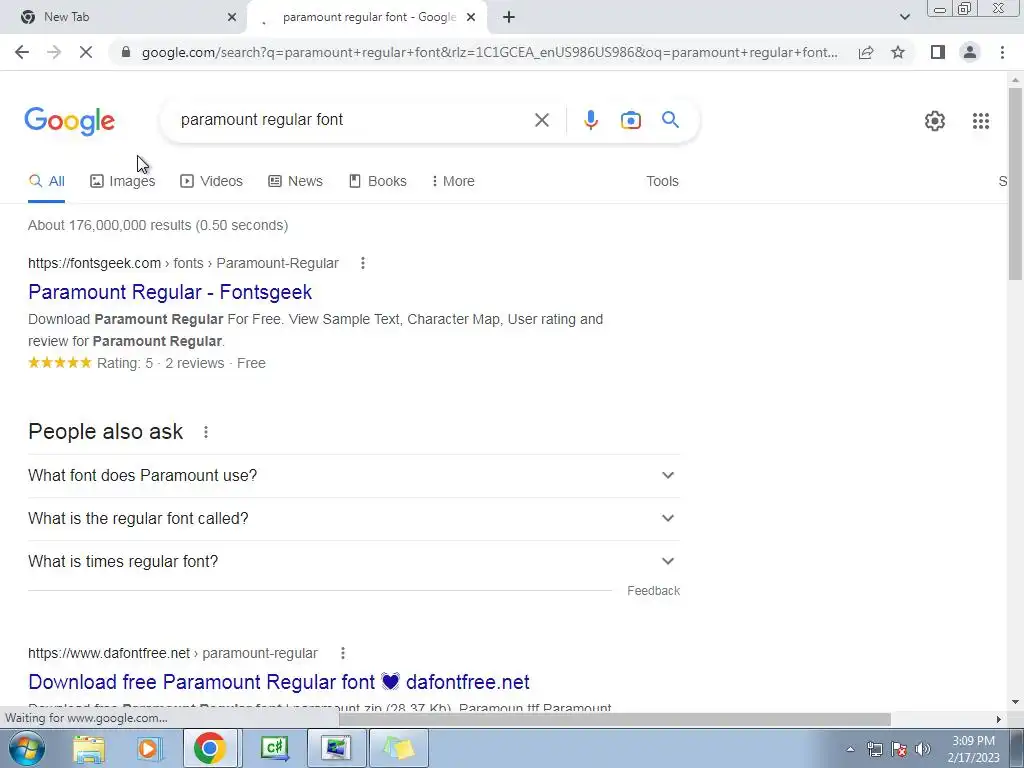Open more options for Fontsgeek result
The width and height of the screenshot is (1024, 768).
[x=362, y=263]
